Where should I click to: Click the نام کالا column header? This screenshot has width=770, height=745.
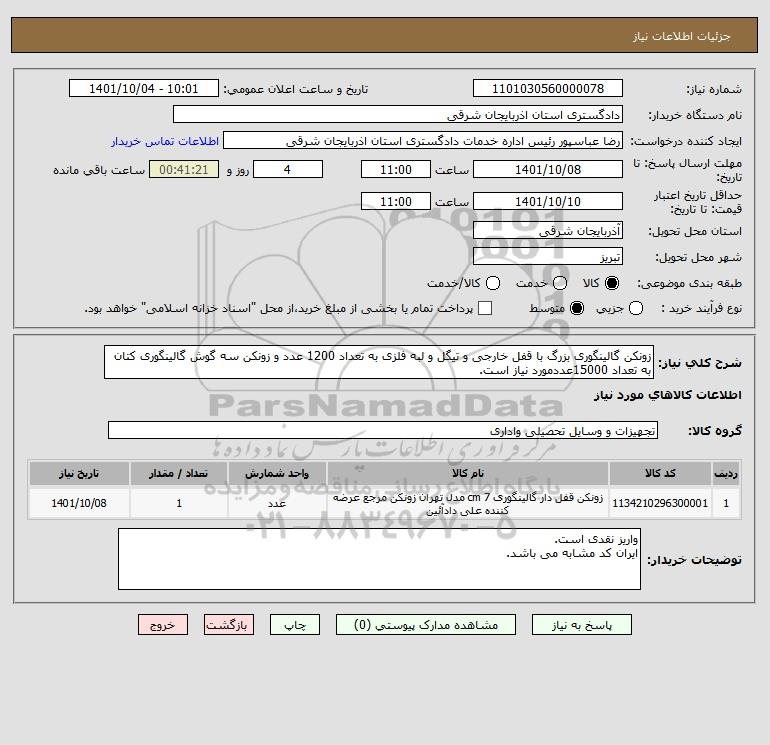(468, 473)
